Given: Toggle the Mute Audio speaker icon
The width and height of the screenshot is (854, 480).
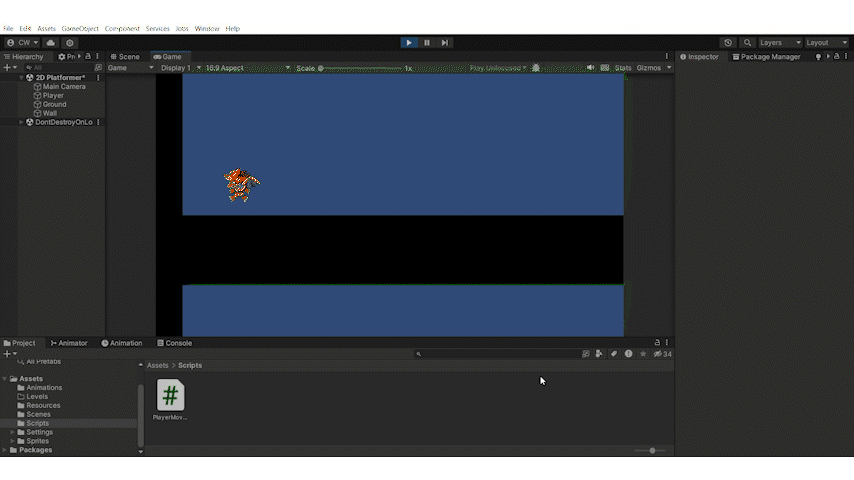Looking at the screenshot, I should [590, 68].
